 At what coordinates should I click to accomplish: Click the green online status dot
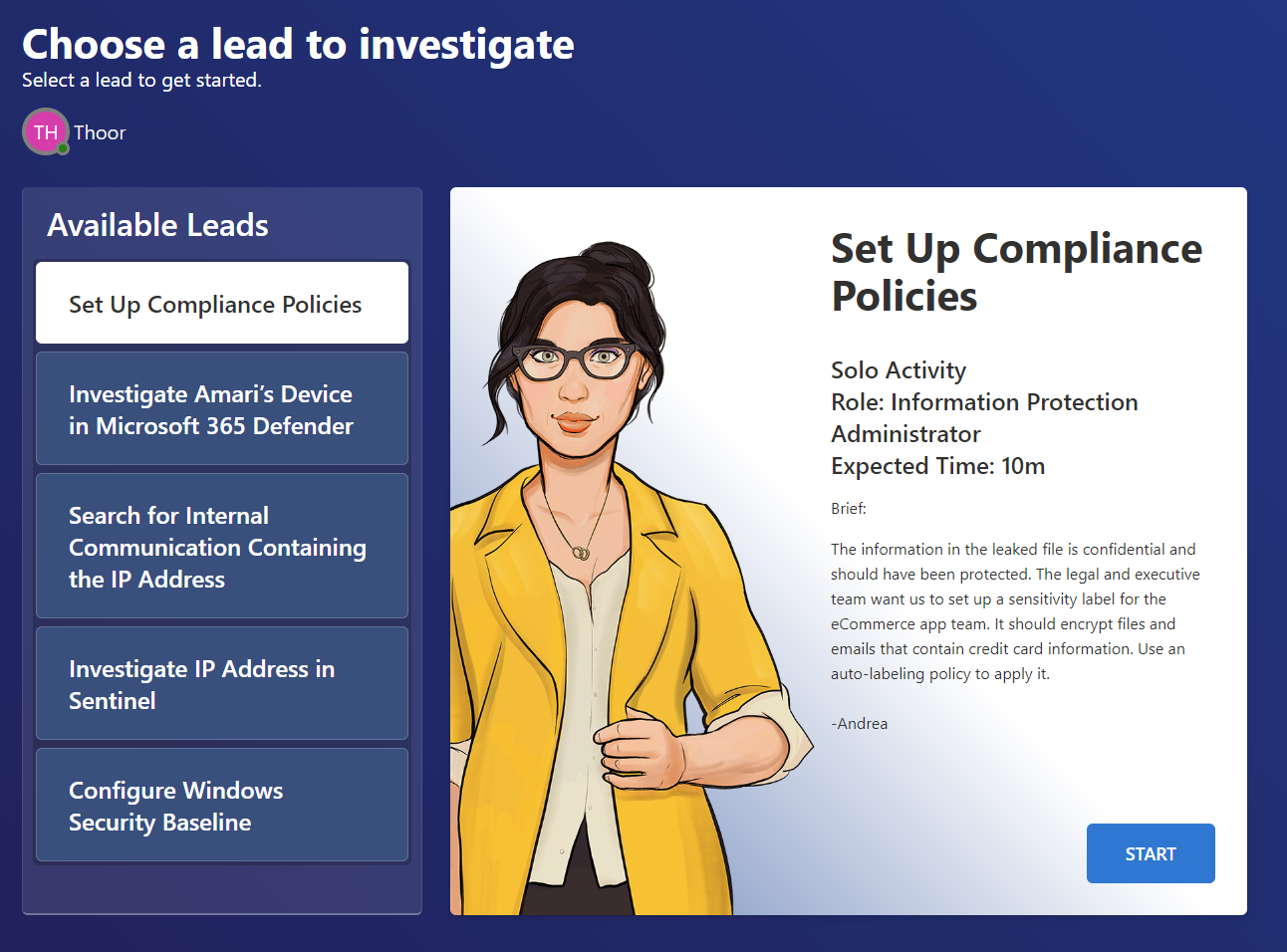(x=63, y=148)
